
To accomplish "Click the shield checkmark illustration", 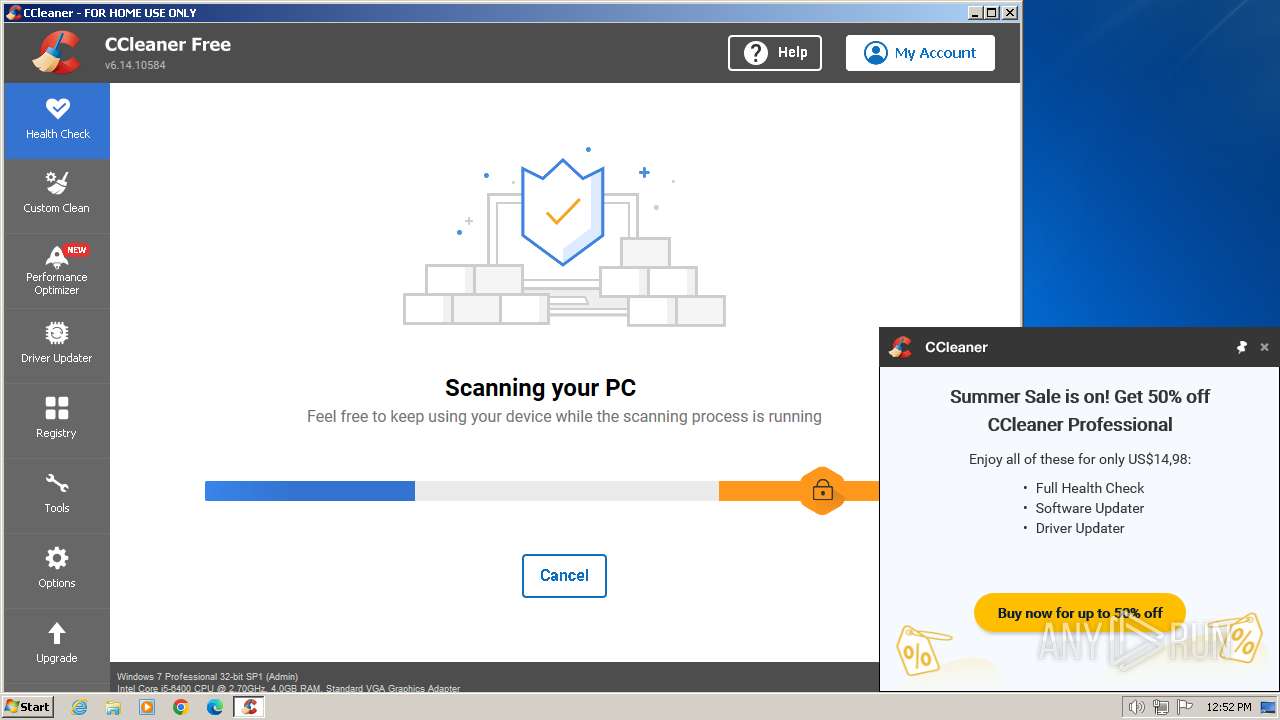I will pos(563,211).
